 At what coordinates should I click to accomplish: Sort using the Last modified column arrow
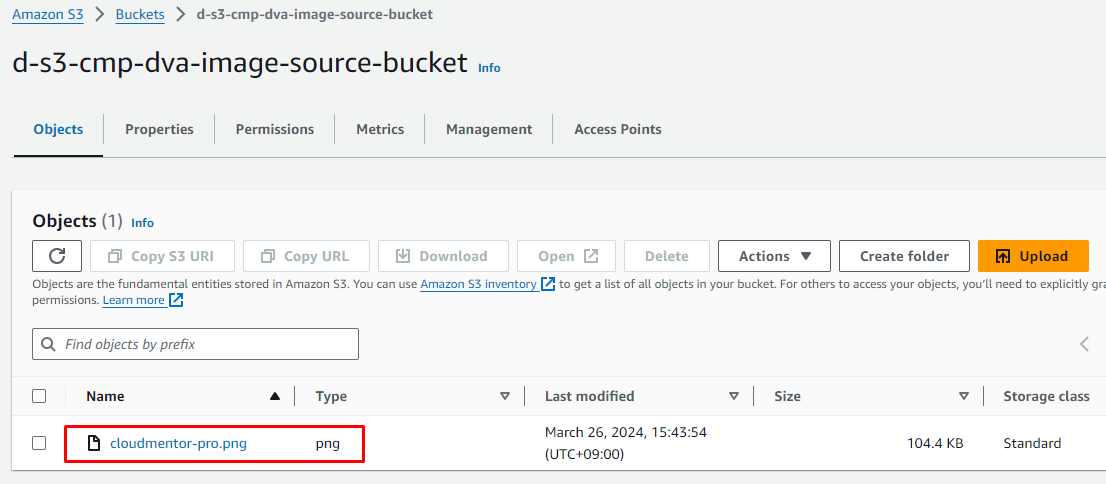(734, 396)
